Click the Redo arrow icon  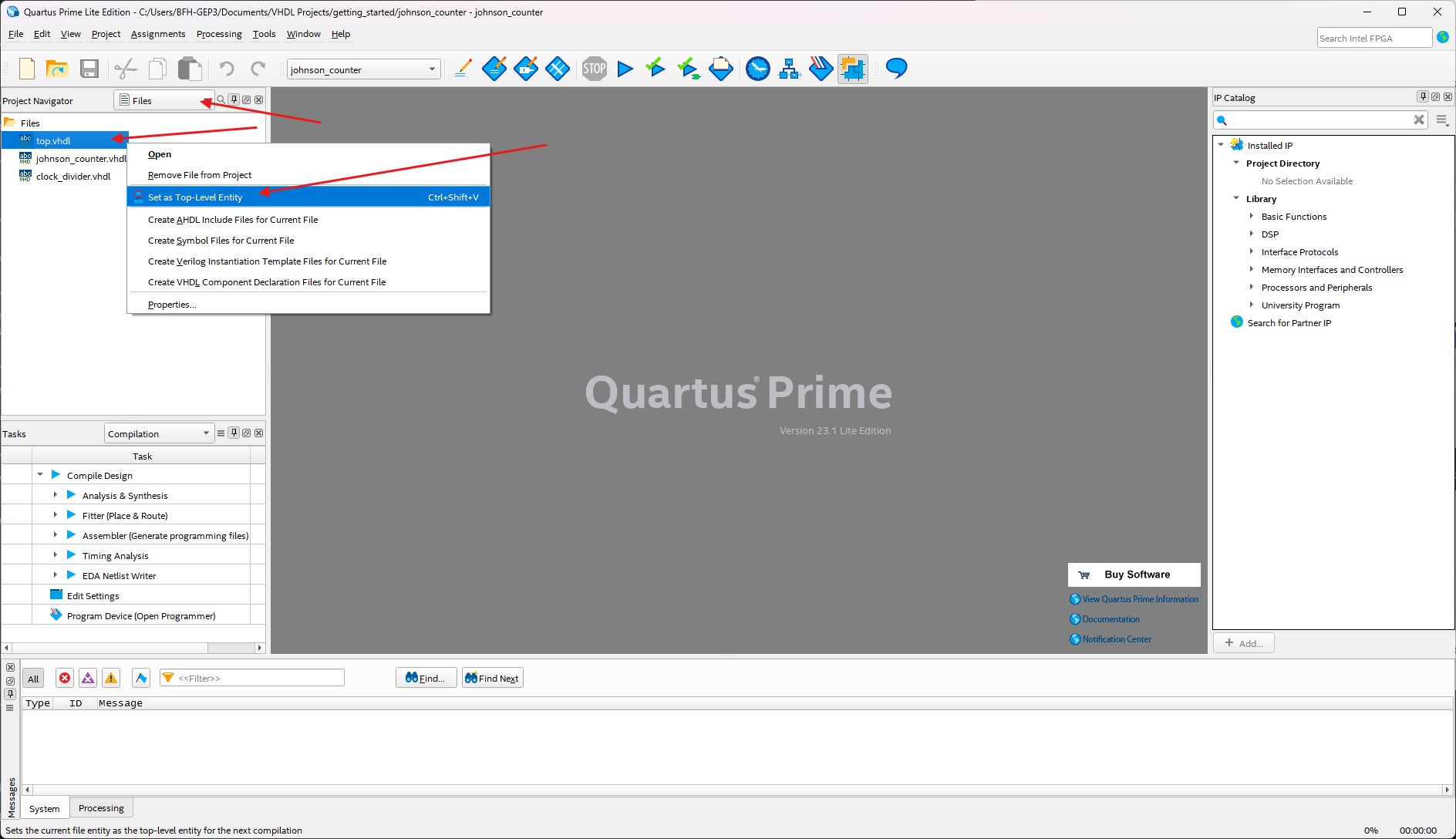coord(258,69)
